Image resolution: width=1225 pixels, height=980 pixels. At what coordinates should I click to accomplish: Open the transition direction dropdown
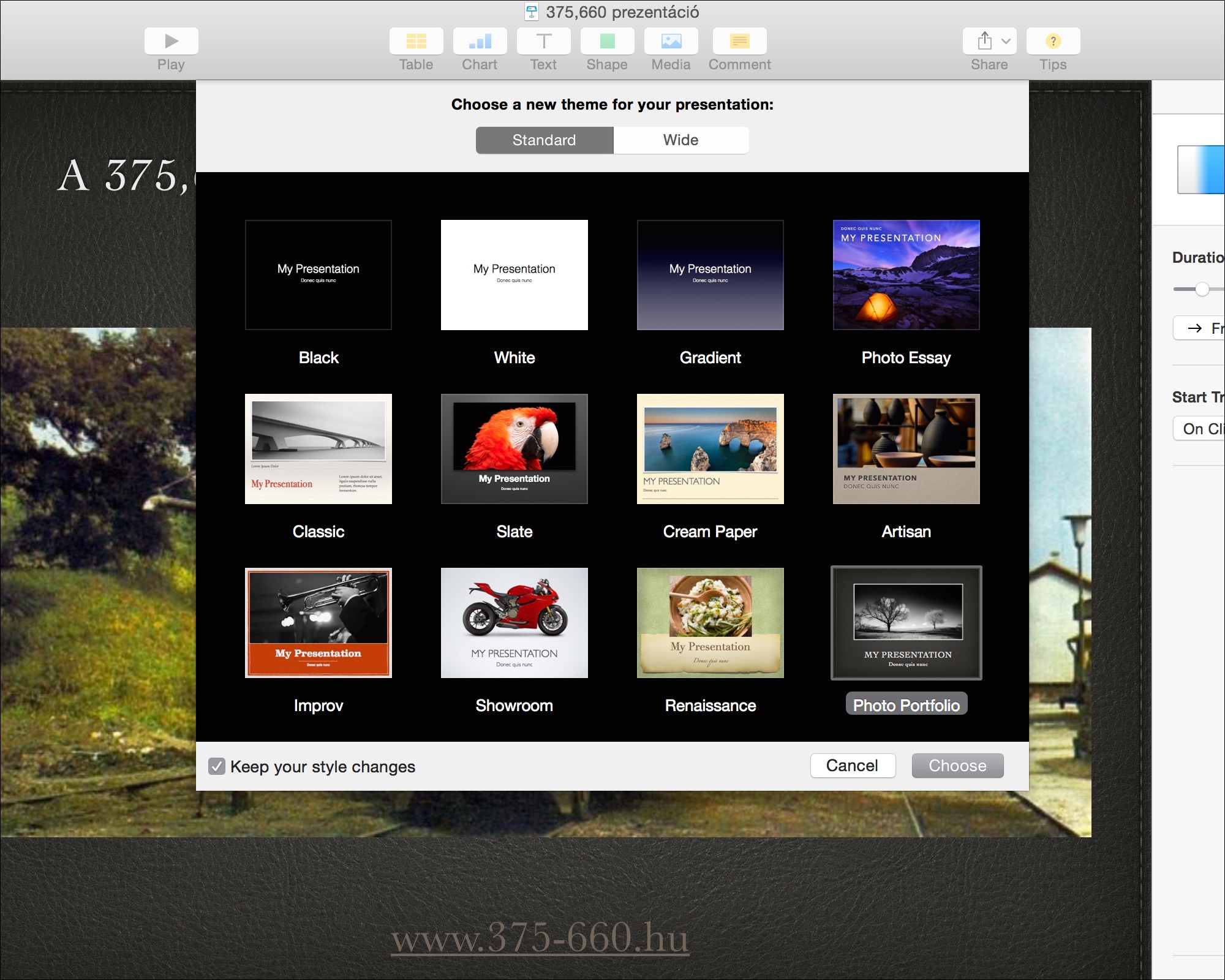1199,328
